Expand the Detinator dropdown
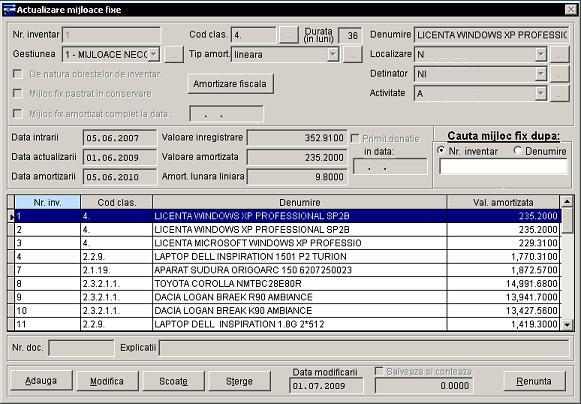Image resolution: width=581 pixels, height=404 pixels. [541, 74]
